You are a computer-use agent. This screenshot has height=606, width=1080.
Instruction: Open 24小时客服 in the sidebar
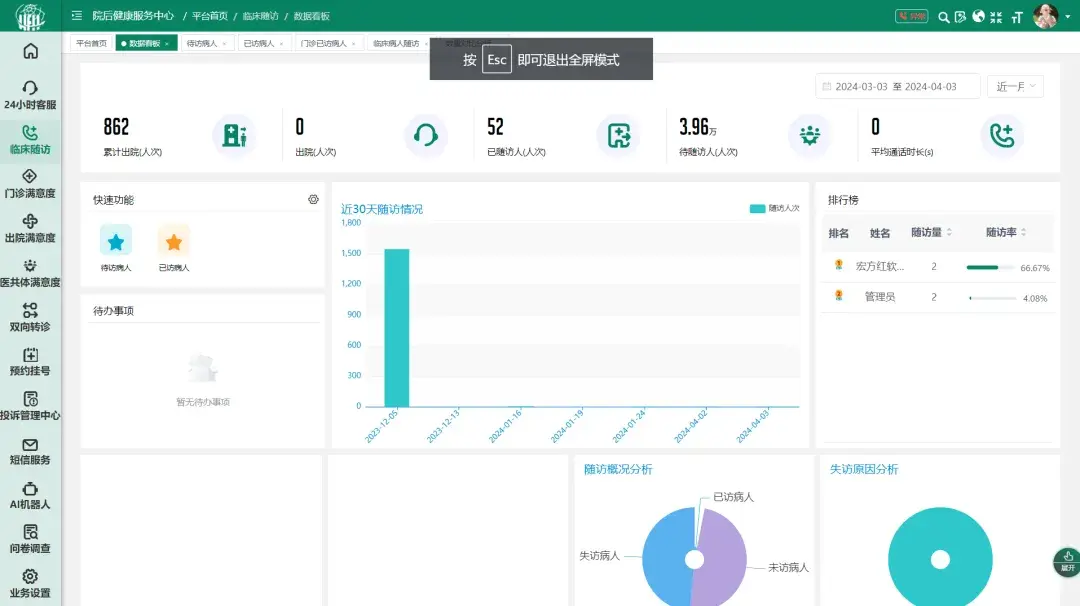coord(30,95)
